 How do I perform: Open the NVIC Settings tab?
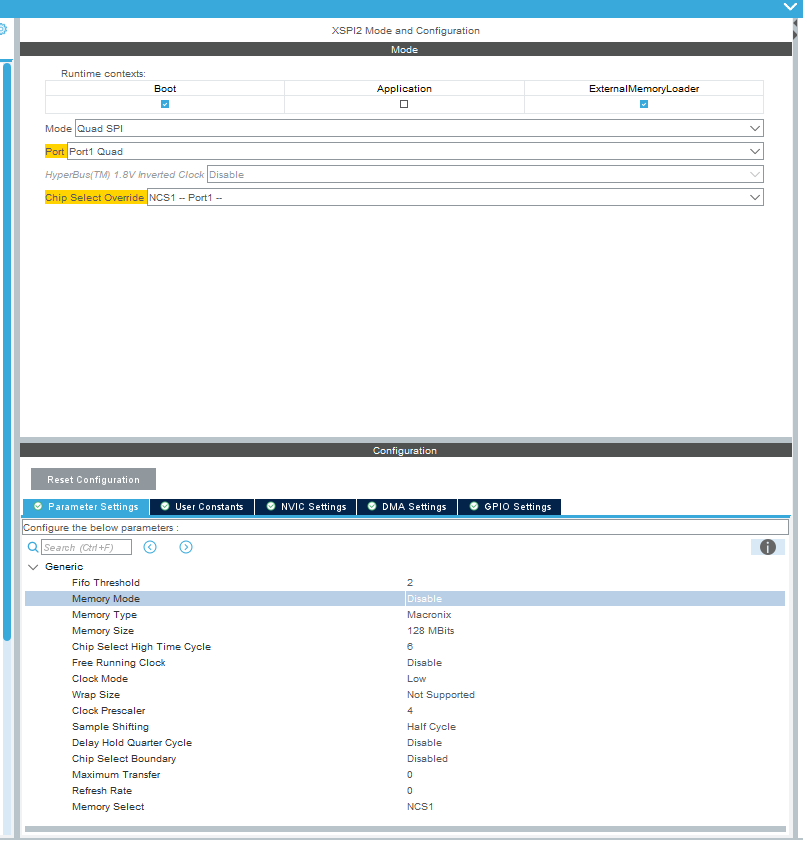pyautogui.click(x=306, y=507)
